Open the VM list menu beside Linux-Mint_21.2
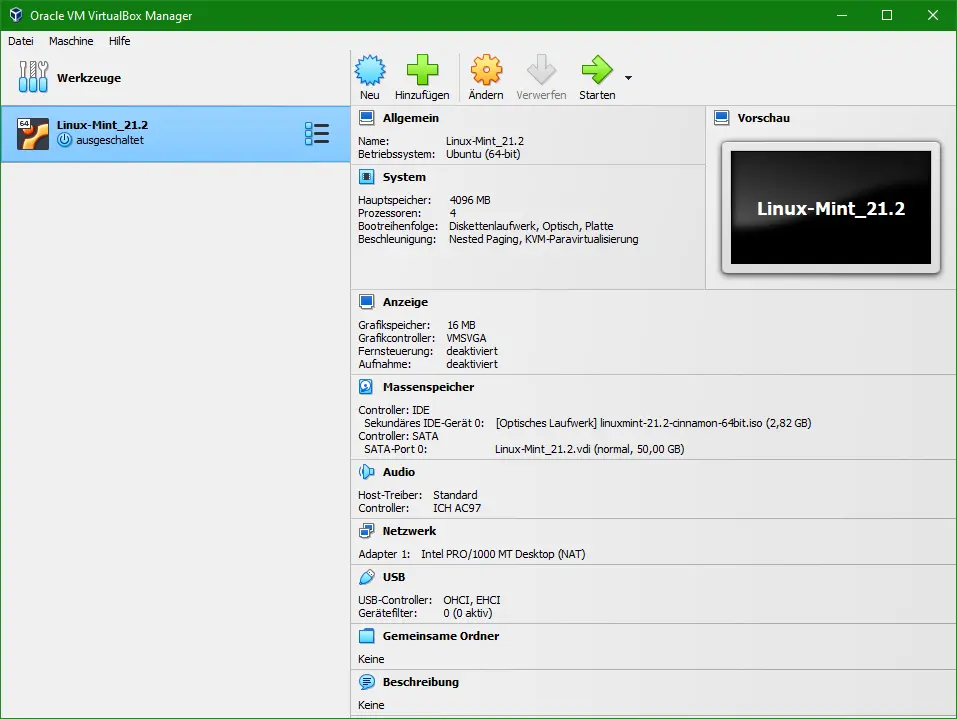Viewport: 957px width, 719px height. pyautogui.click(x=317, y=132)
